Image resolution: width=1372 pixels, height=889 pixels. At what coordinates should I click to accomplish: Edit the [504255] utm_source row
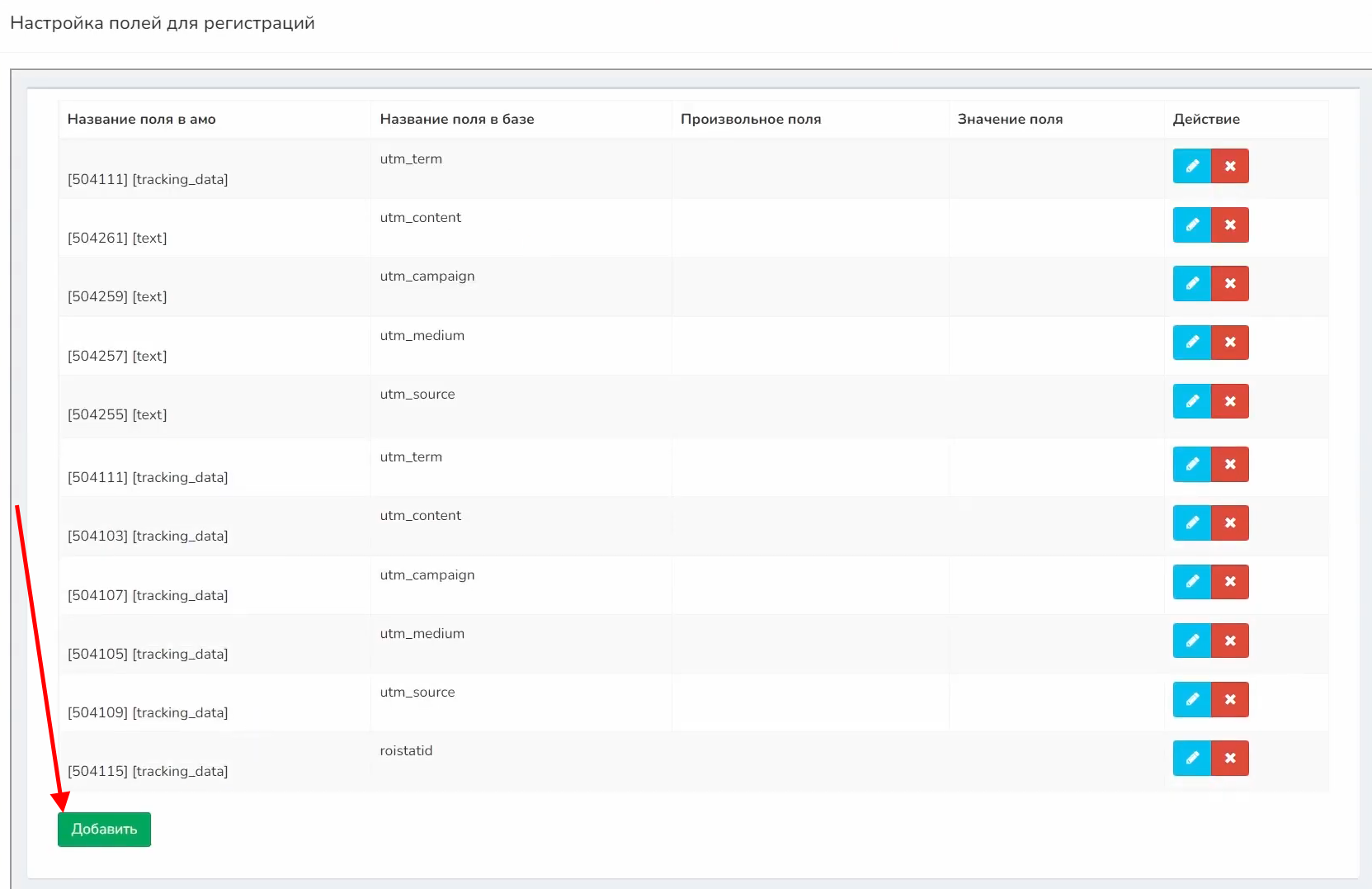click(1191, 401)
